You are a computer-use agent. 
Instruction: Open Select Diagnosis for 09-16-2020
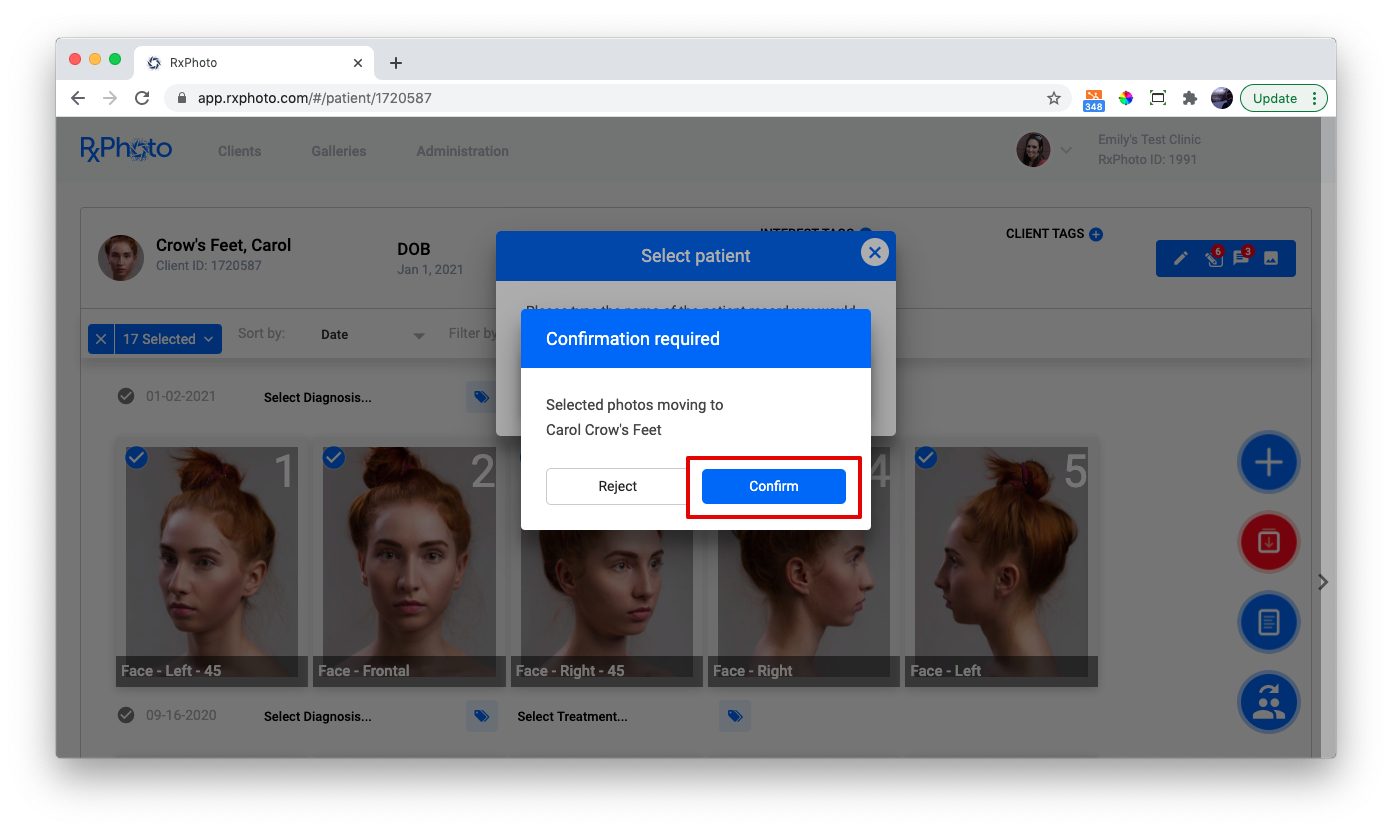[318, 716]
